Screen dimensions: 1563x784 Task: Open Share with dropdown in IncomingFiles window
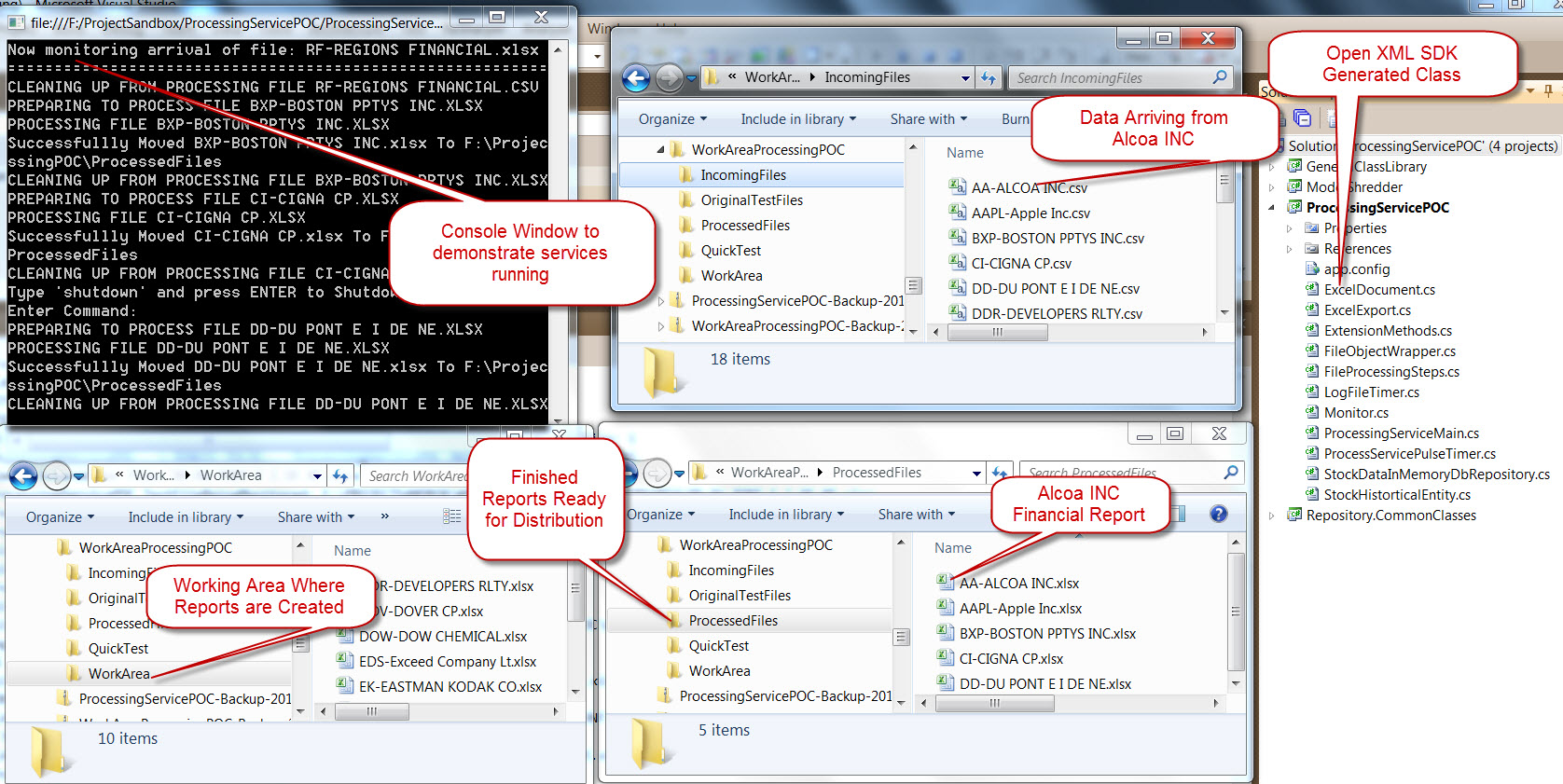click(x=929, y=119)
